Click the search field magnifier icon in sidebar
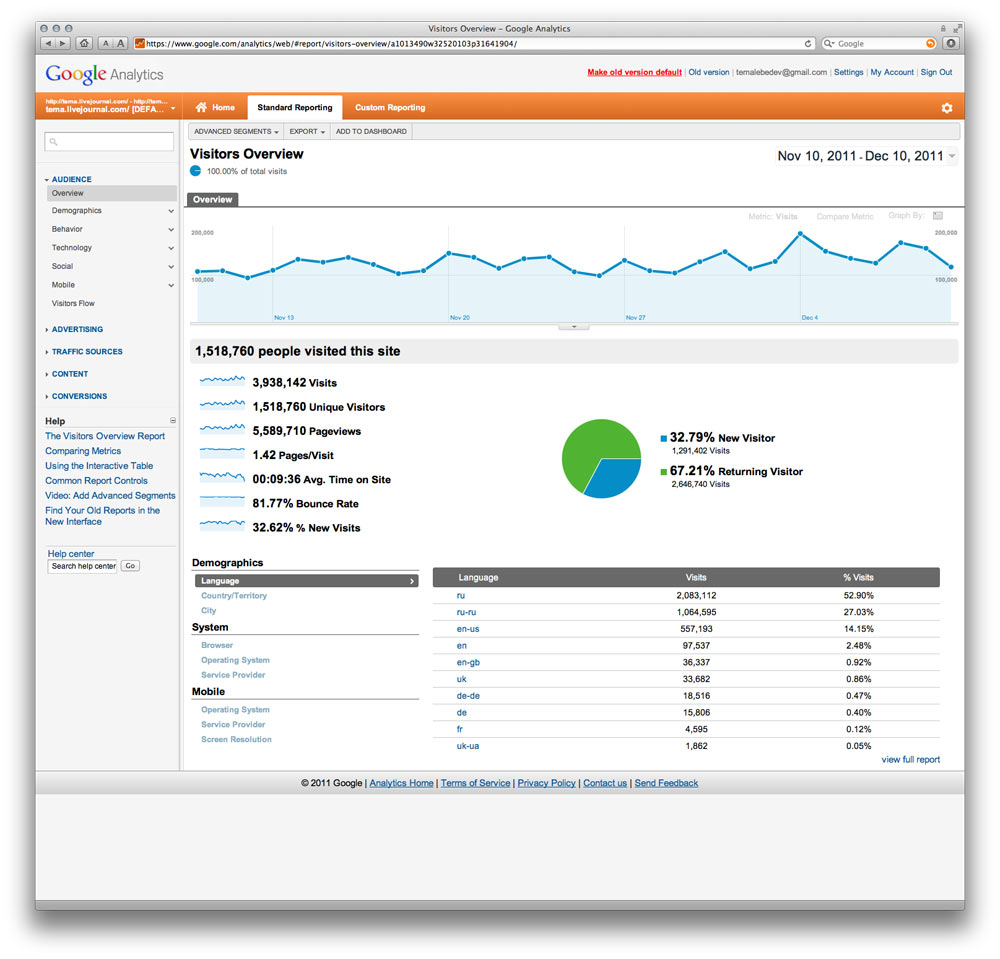 coord(54,142)
